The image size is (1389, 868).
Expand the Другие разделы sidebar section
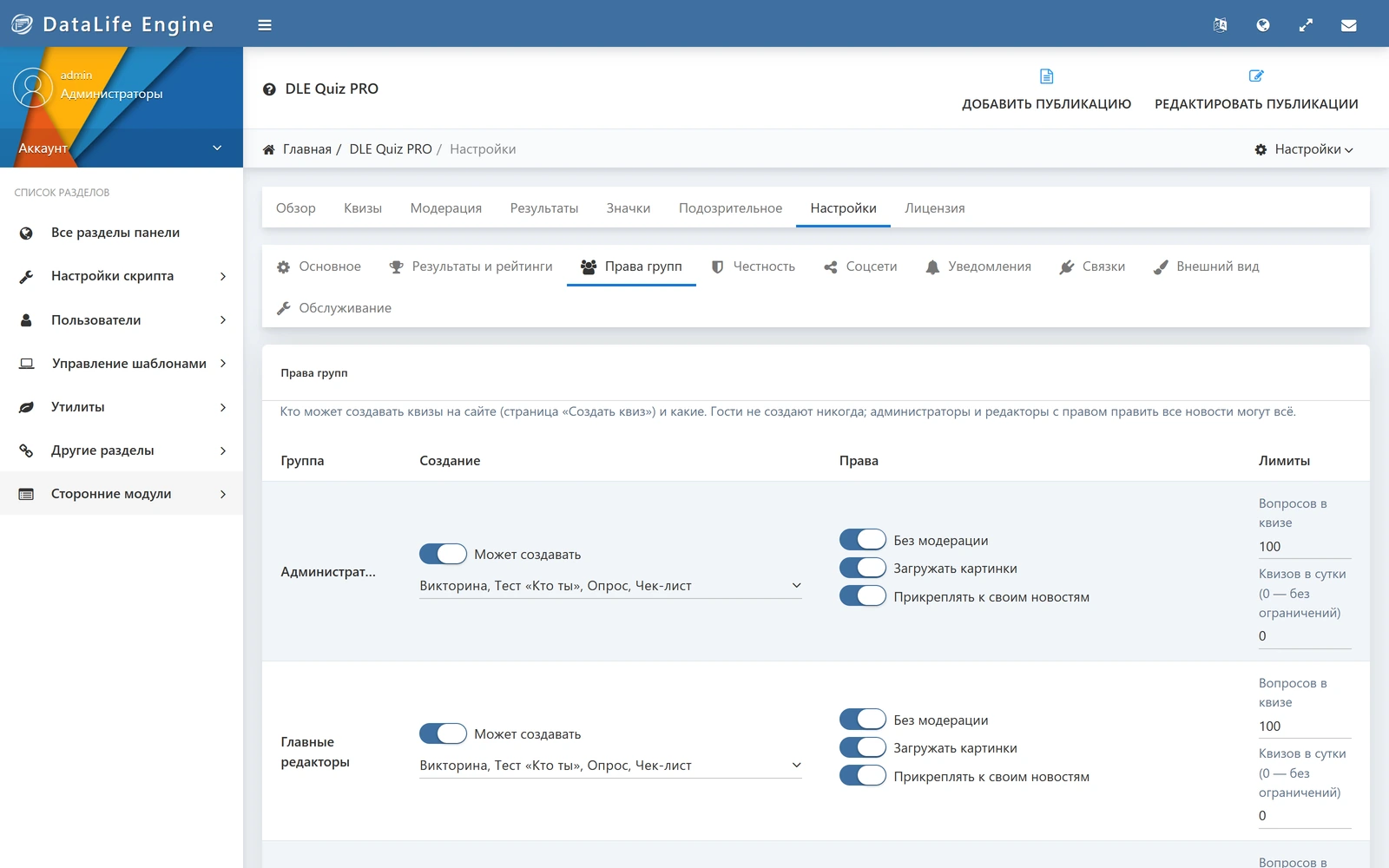click(x=122, y=450)
